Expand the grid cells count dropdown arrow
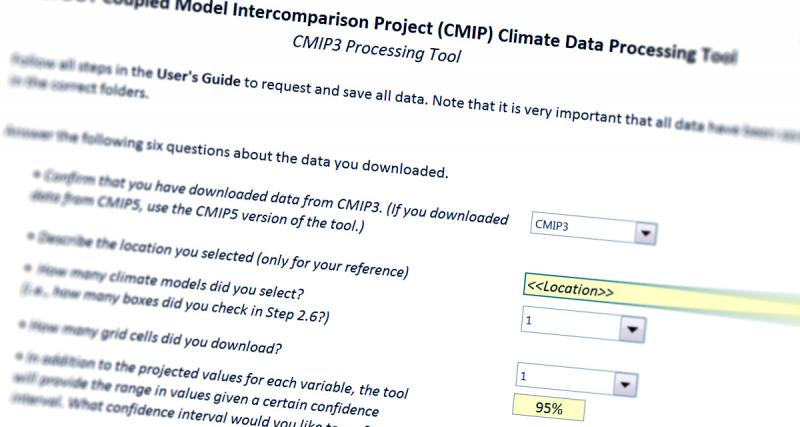The image size is (800, 427). click(x=625, y=383)
